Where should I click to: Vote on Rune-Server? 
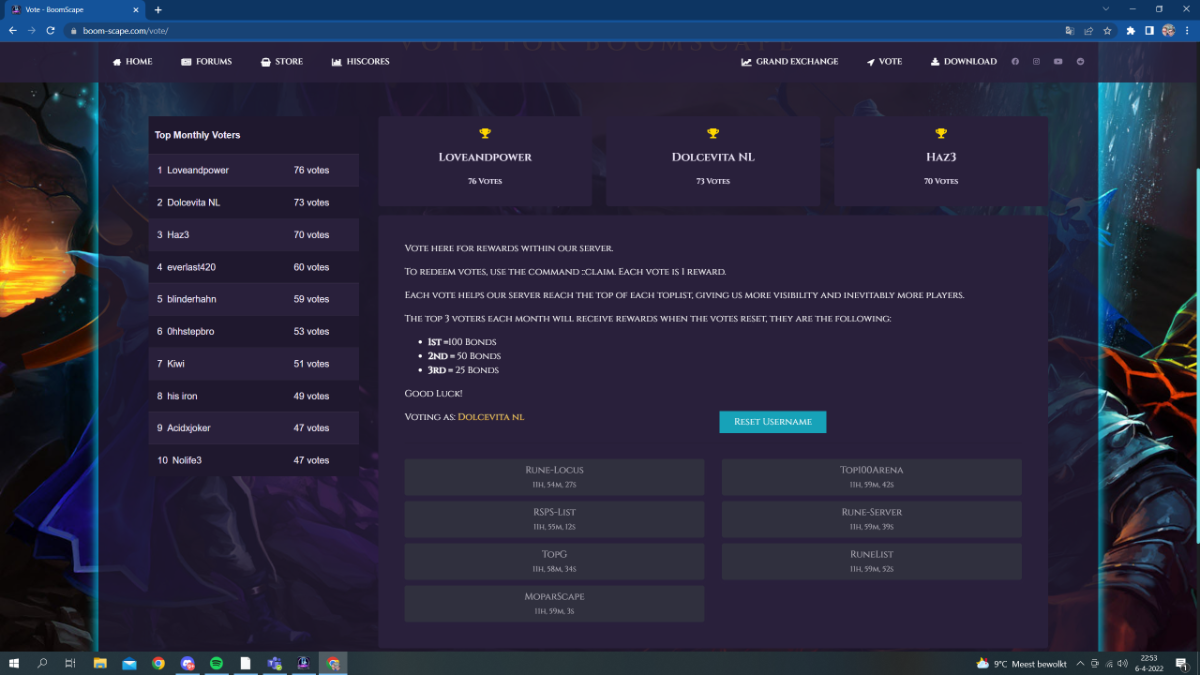coord(871,519)
